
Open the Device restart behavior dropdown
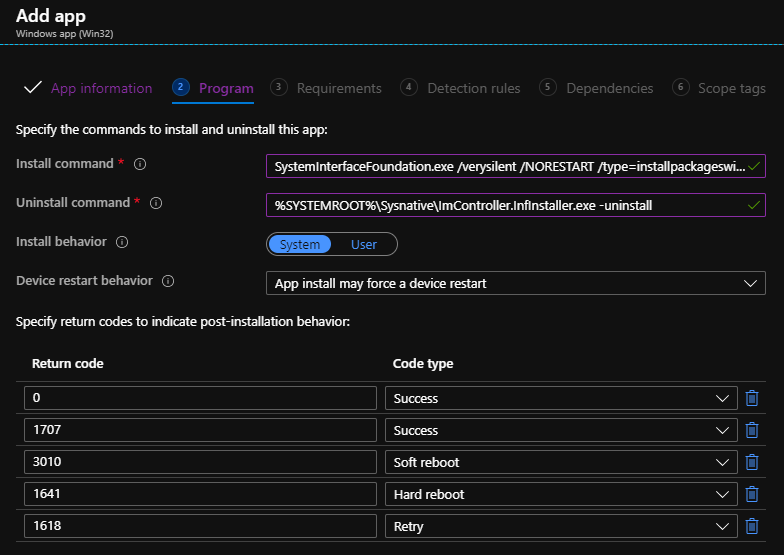tap(516, 284)
